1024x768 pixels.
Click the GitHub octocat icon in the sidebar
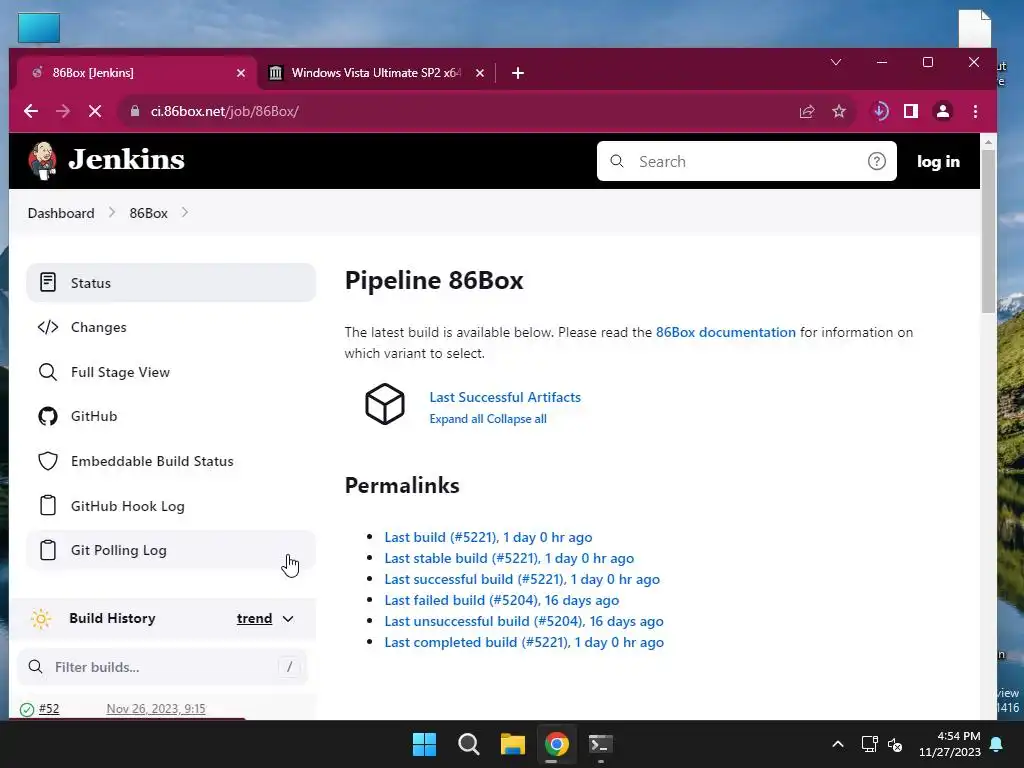tap(48, 416)
